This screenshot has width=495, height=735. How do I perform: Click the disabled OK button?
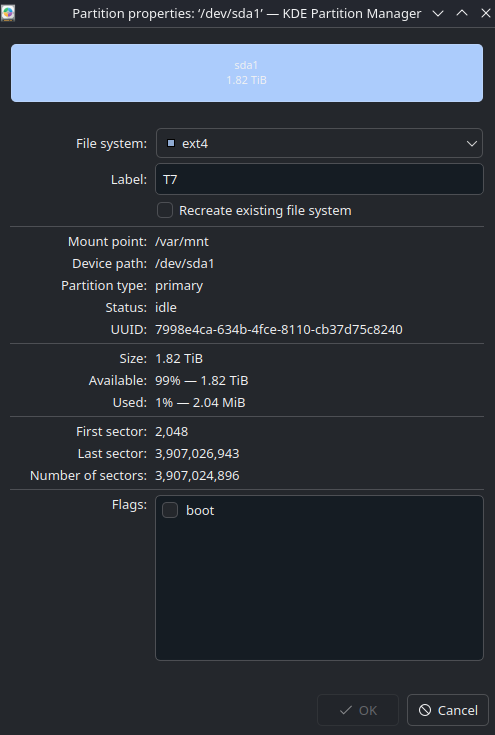(x=358, y=710)
